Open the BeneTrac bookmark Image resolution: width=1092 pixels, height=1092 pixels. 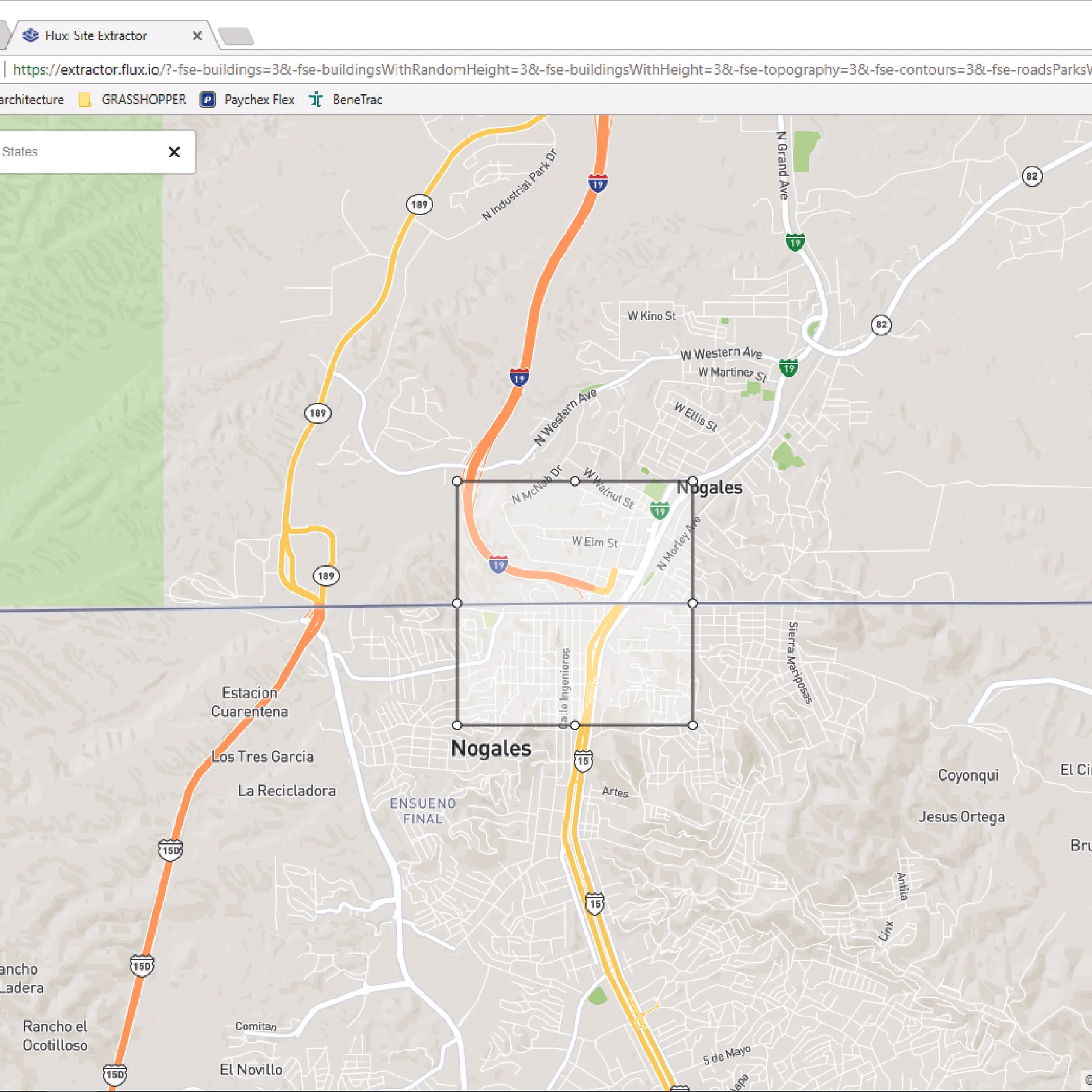coord(357,100)
